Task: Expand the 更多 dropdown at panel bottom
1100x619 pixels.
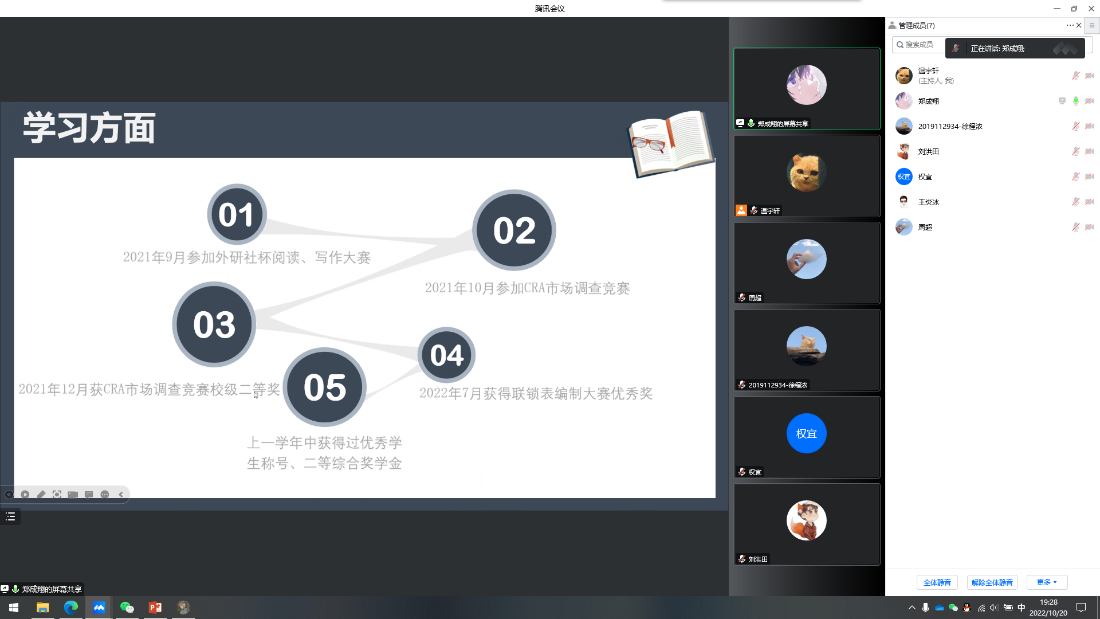Action: (x=1047, y=582)
